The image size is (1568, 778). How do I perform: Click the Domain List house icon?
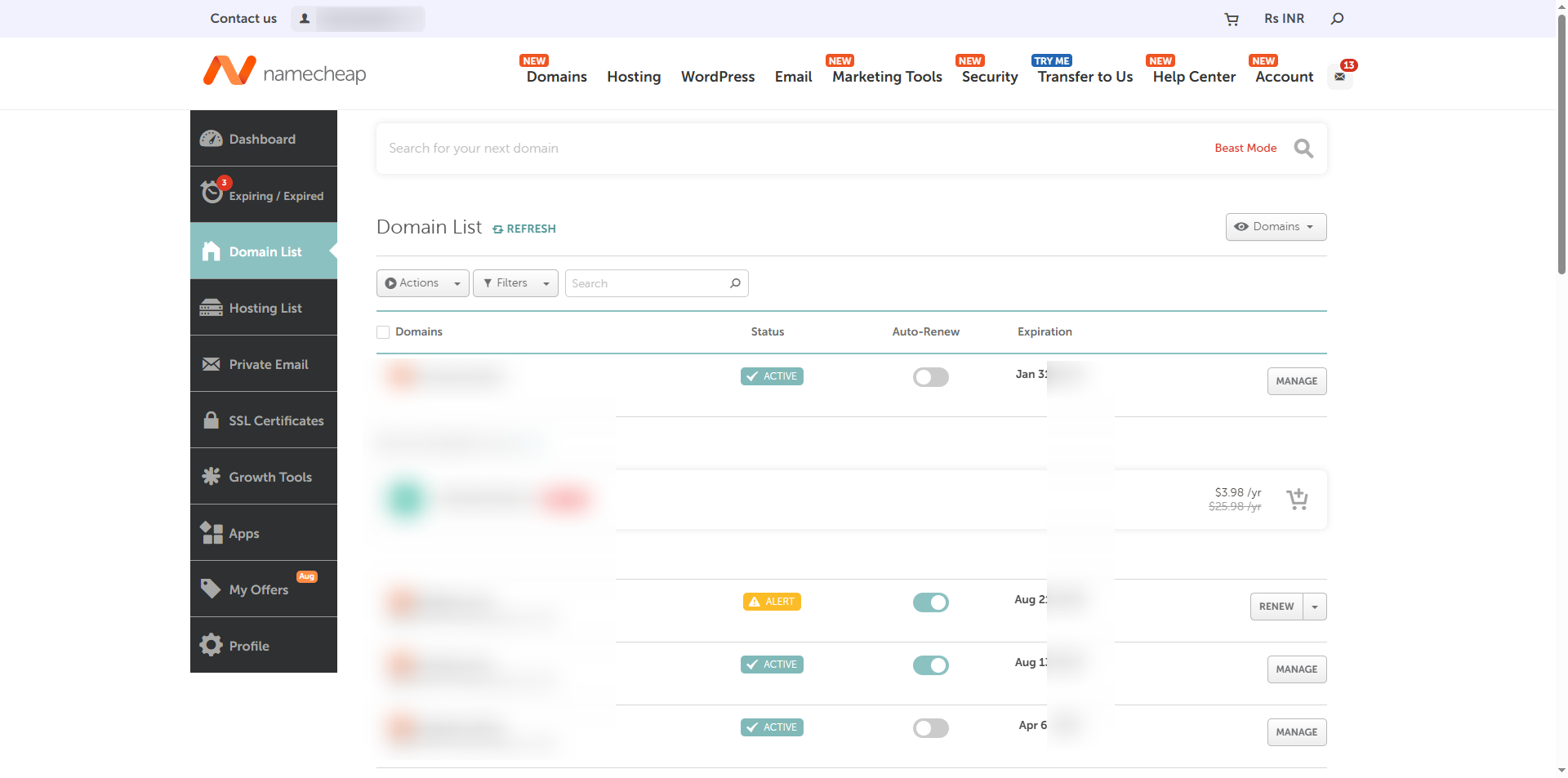click(x=212, y=251)
